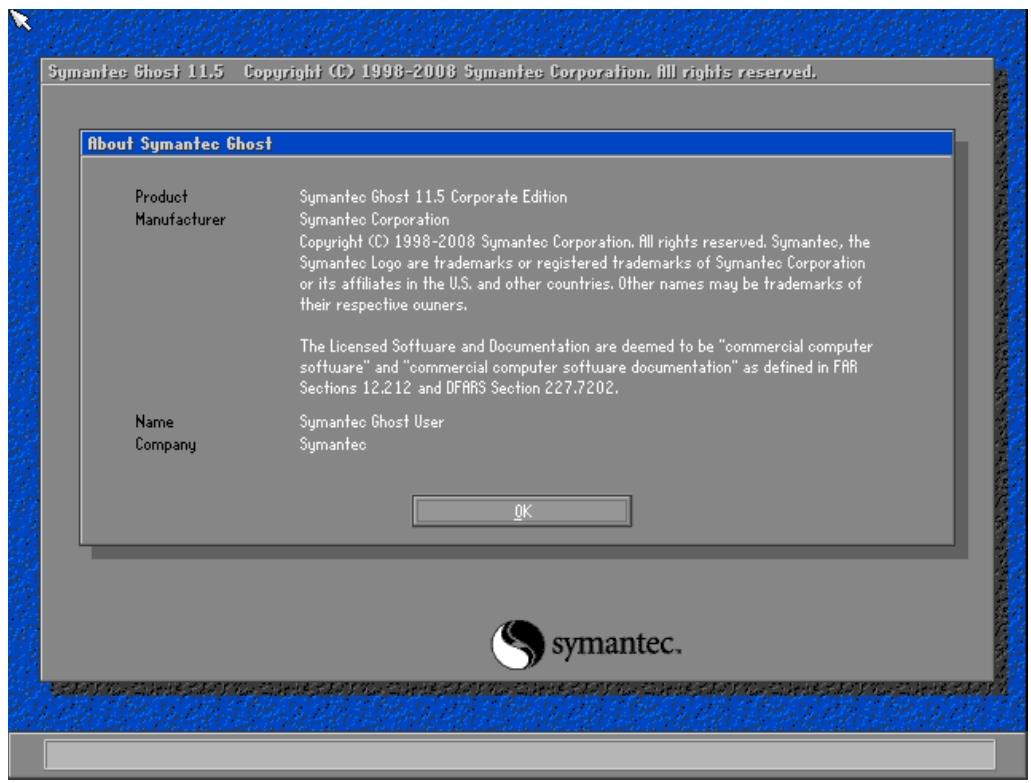Click the Product label
Screen dimensions: 1031x783
(161, 197)
